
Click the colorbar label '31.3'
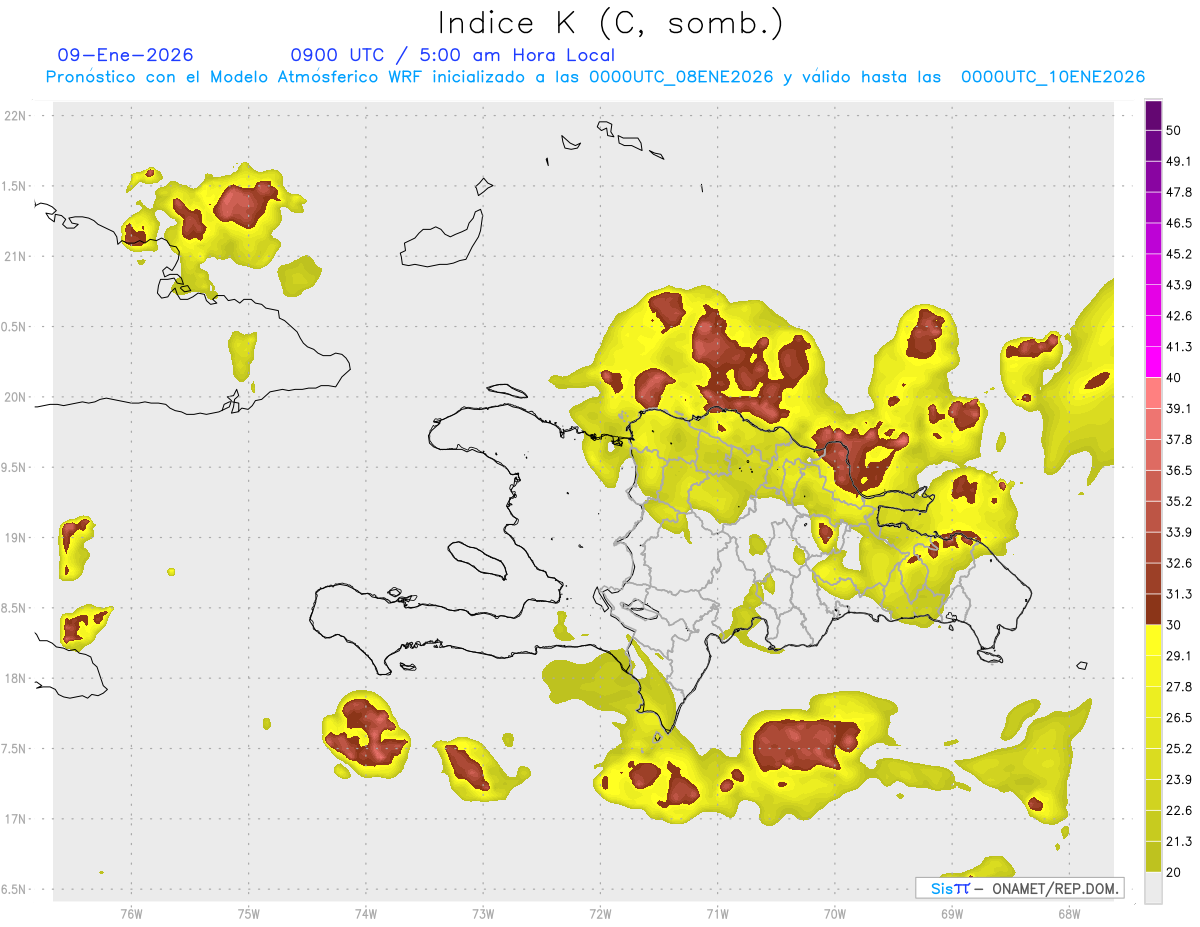pos(1179,594)
